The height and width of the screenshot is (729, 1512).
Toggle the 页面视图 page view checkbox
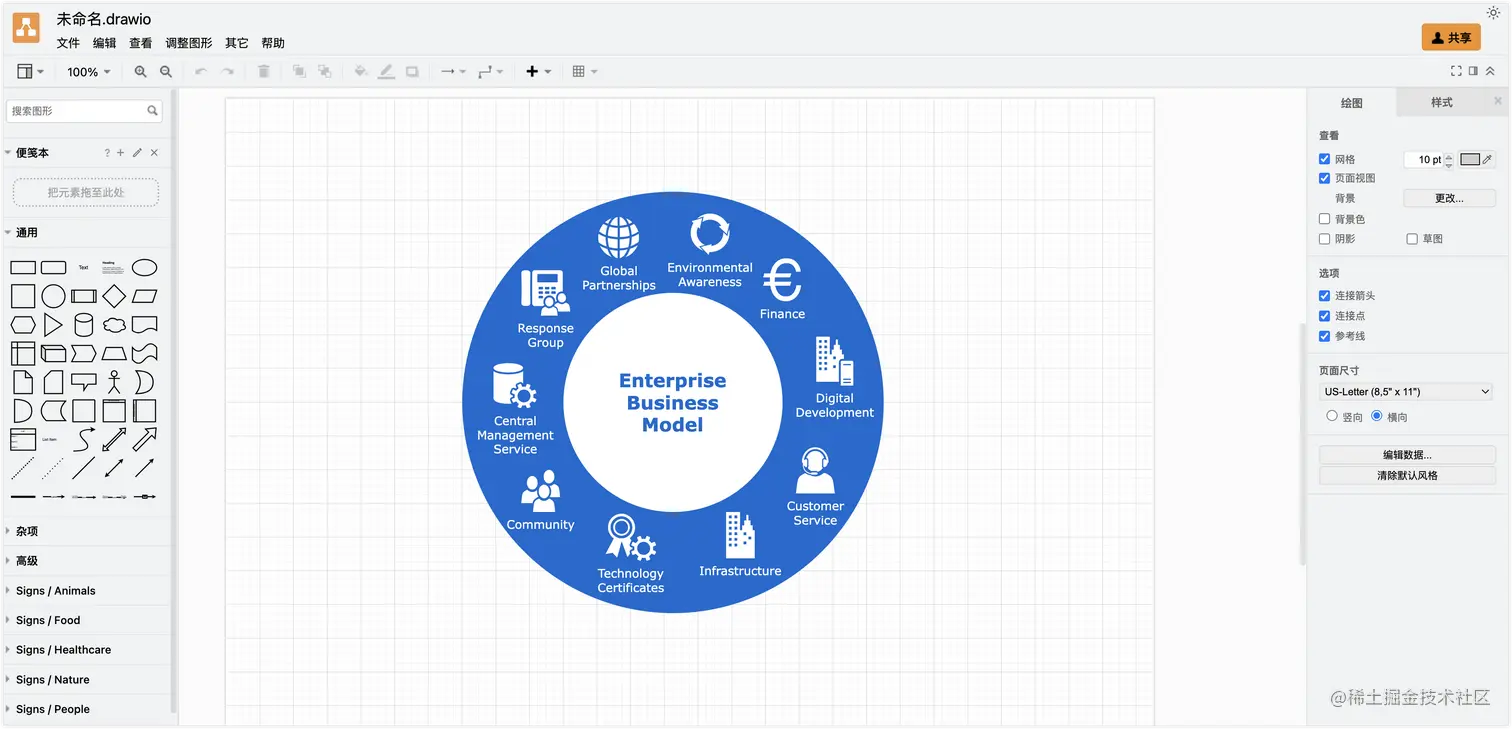(1324, 178)
